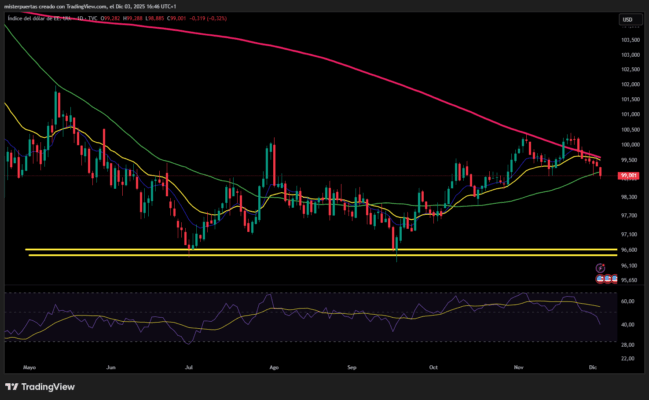Click the Oct label on time axis

433,366
